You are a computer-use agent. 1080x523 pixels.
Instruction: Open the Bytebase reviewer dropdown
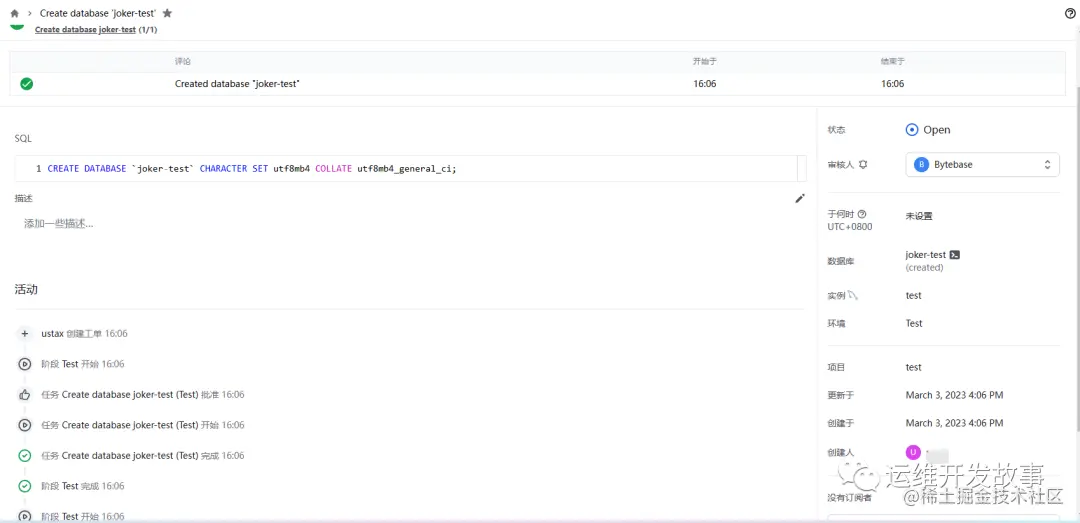click(x=982, y=165)
